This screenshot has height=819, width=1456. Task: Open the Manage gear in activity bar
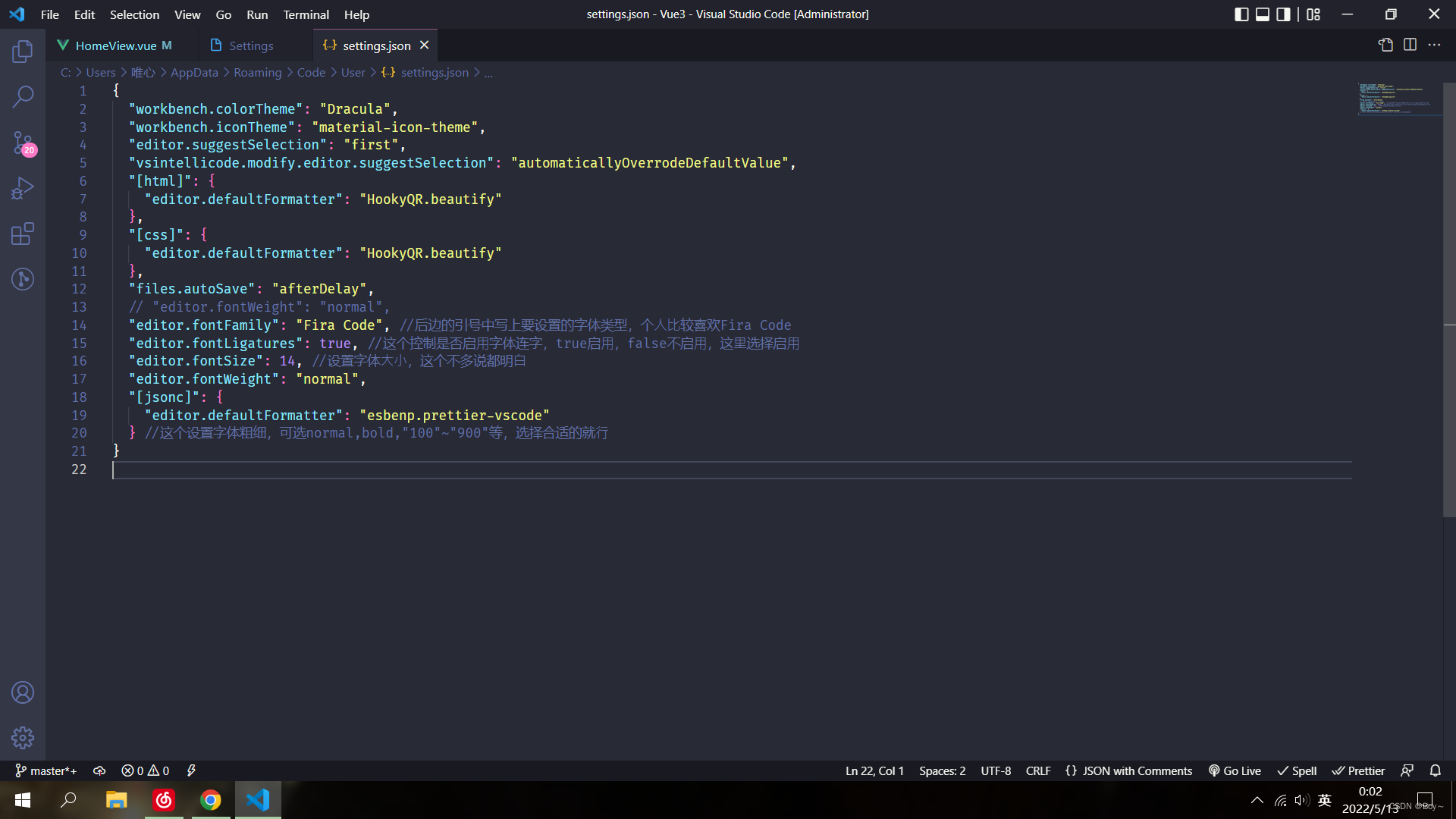[x=22, y=737]
